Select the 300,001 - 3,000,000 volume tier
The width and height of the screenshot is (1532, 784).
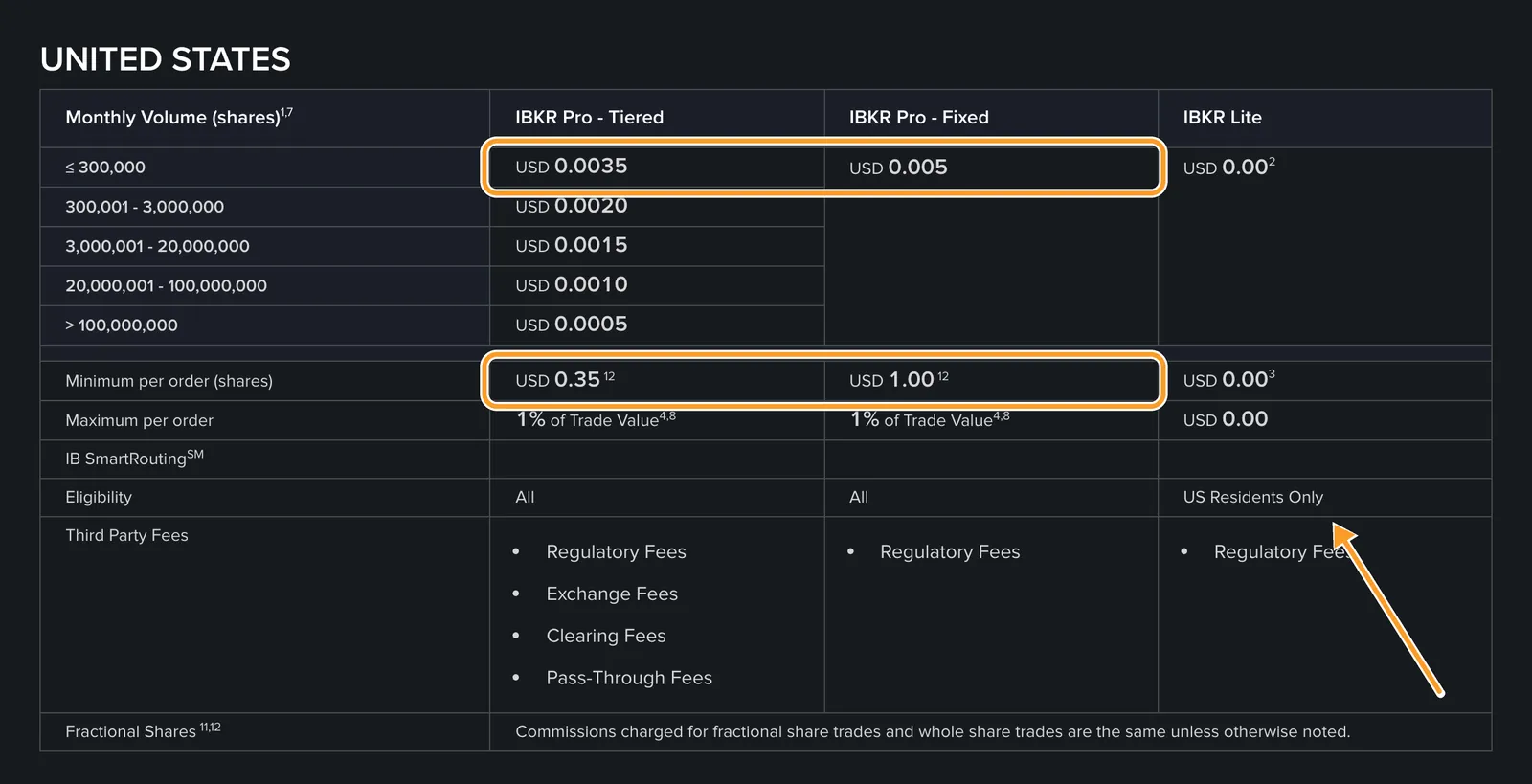145,207
